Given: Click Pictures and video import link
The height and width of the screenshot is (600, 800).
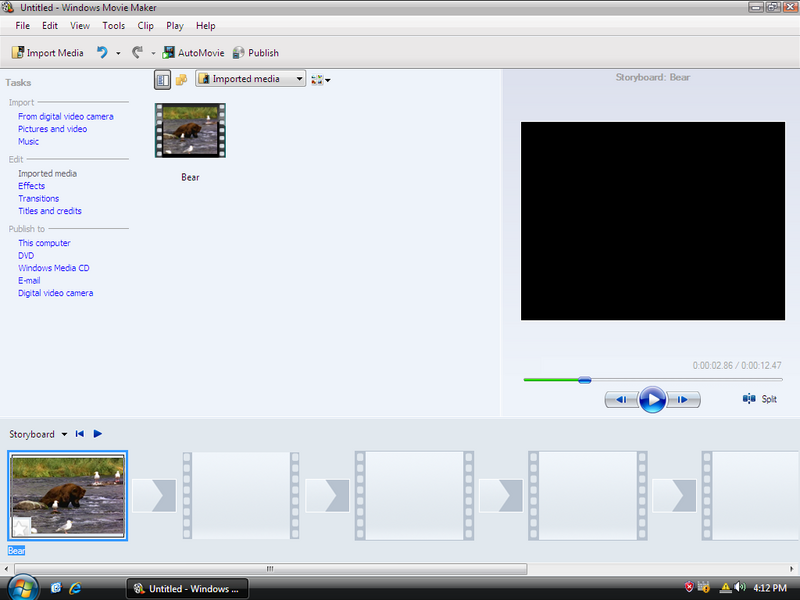Looking at the screenshot, I should point(53,129).
